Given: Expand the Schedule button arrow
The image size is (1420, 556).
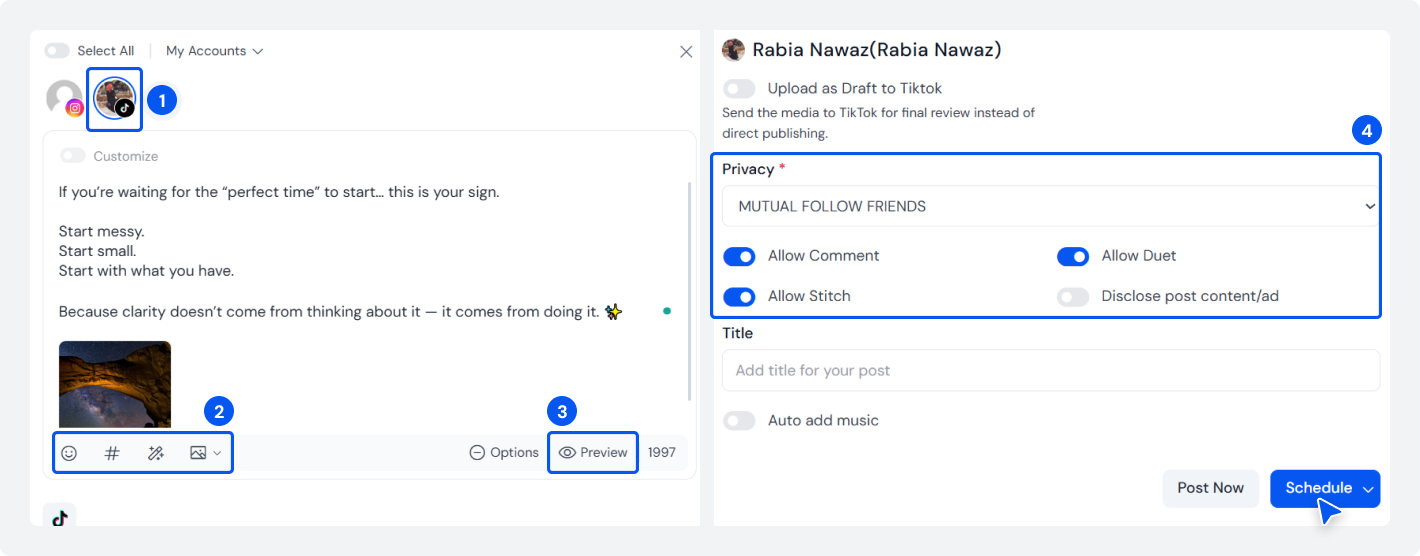Looking at the screenshot, I should [1368, 489].
